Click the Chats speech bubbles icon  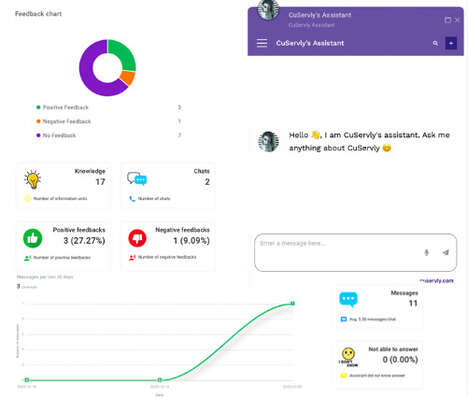pyautogui.click(x=137, y=179)
